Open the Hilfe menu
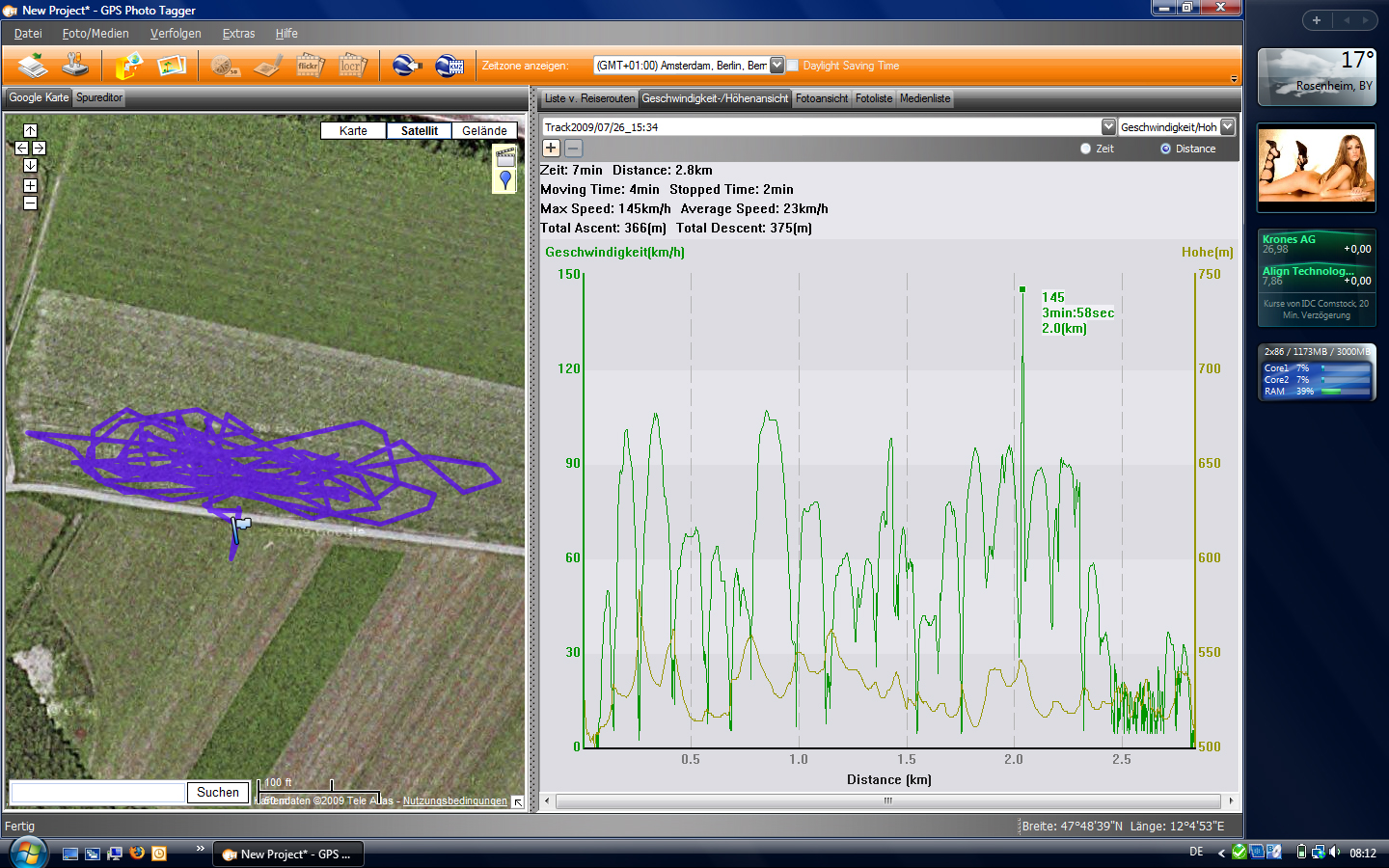Screen dimensions: 1389x868 click(x=286, y=33)
